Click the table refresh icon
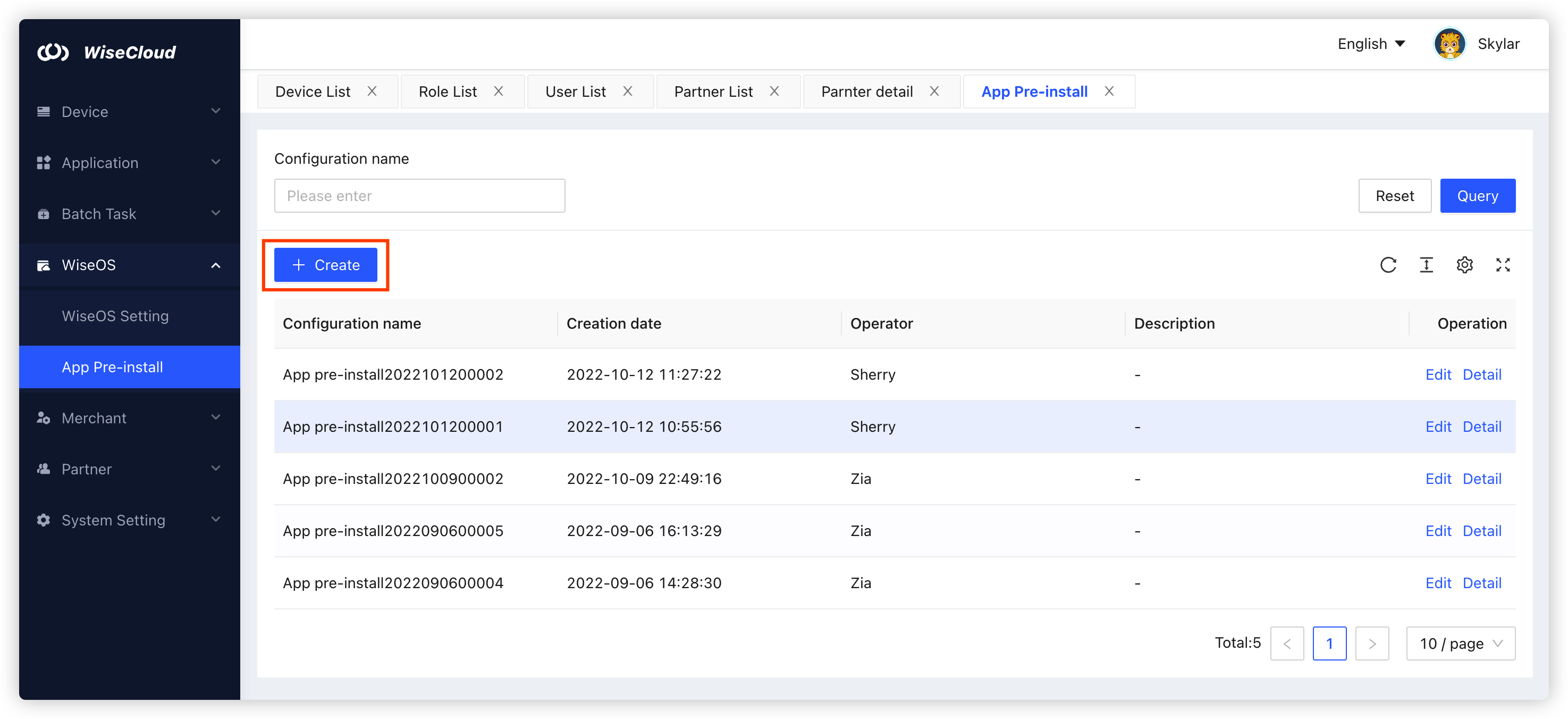 (x=1388, y=265)
